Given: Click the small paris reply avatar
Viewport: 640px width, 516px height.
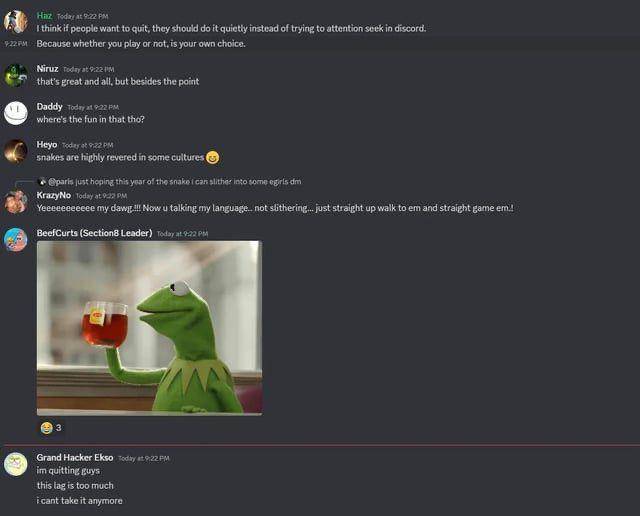Looking at the screenshot, I should (42, 182).
